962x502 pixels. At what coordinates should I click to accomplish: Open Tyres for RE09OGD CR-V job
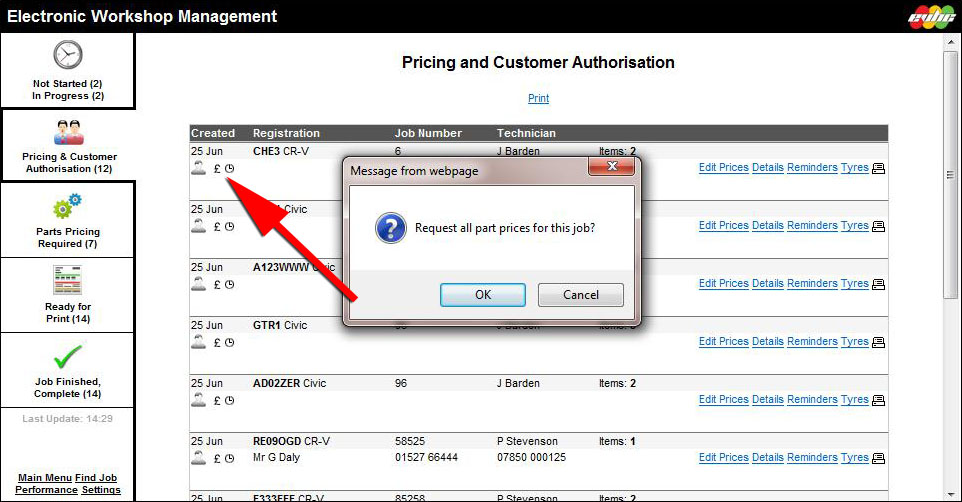(855, 457)
